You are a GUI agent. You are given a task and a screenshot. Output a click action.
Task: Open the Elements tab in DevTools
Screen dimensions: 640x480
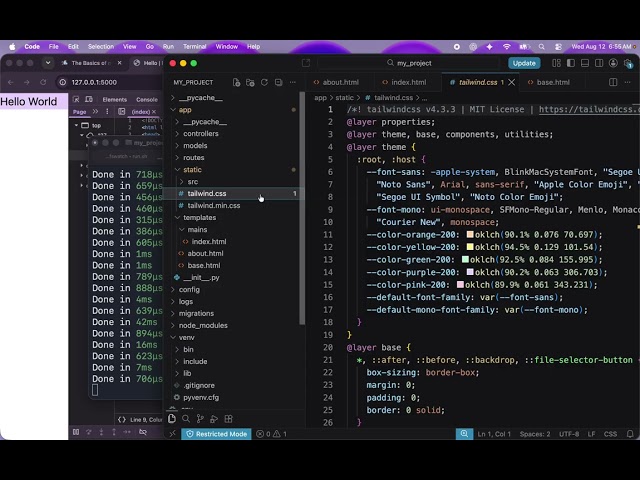[x=115, y=100]
